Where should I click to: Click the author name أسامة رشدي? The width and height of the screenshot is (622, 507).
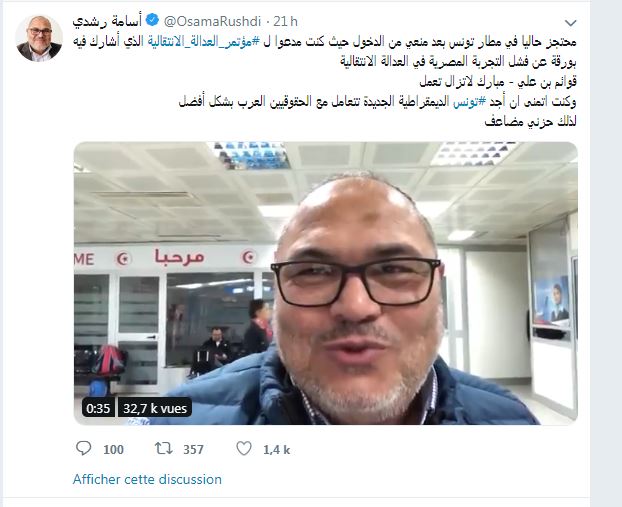coord(107,21)
